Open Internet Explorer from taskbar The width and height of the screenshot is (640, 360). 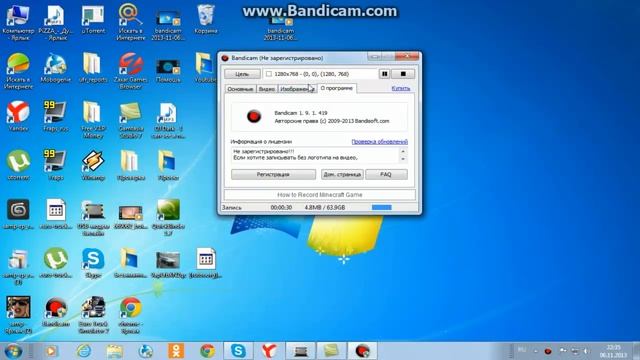[x=84, y=351]
